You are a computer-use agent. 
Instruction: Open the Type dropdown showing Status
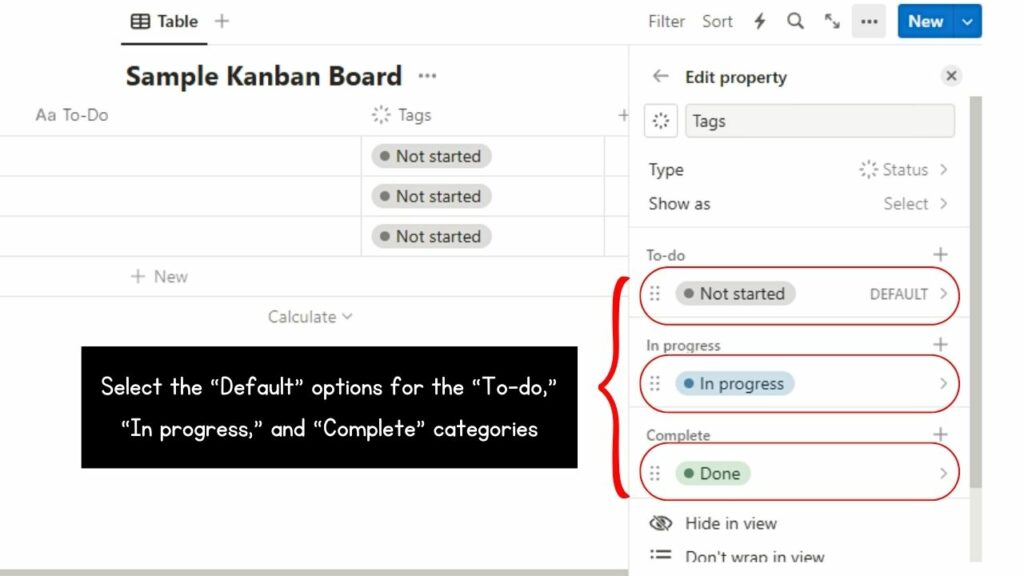(x=900, y=169)
